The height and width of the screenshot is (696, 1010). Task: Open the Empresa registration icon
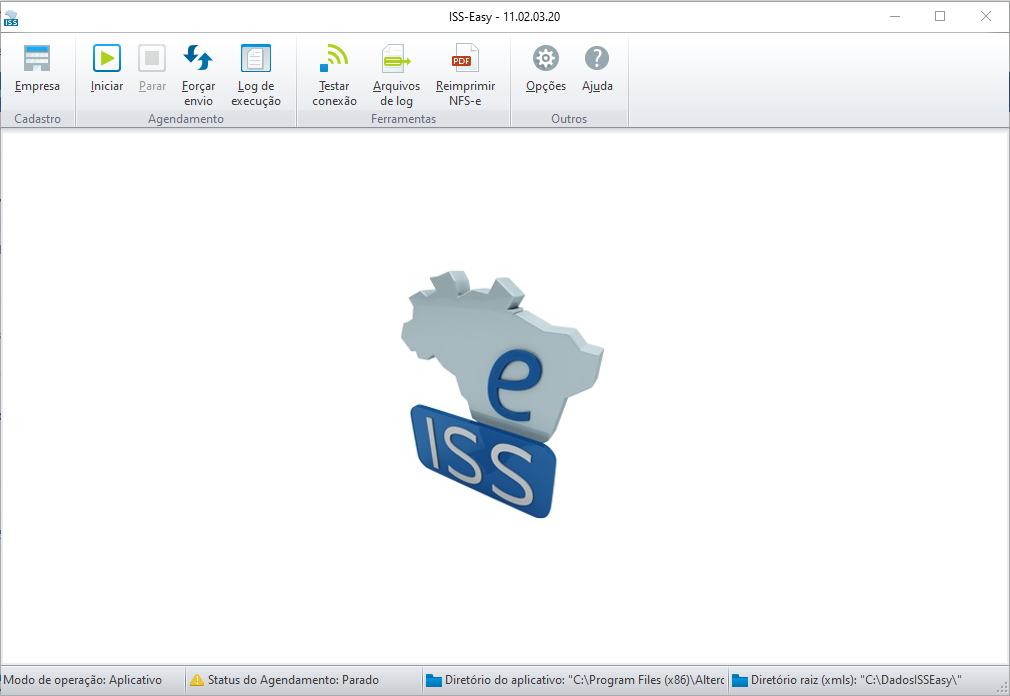37,59
